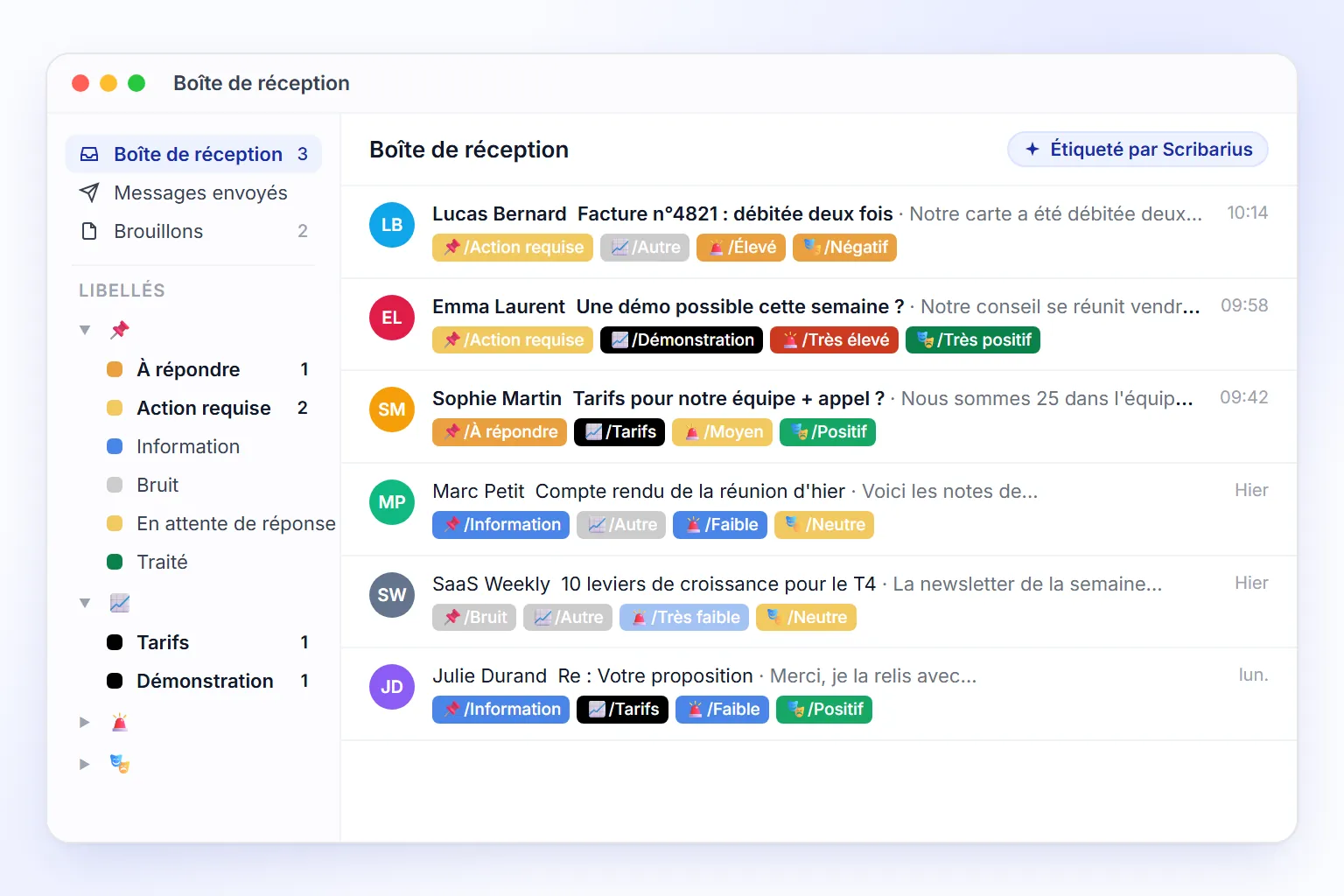Viewport: 1344px width, 896px height.
Task: Expand the siren priority label group
Action: click(x=85, y=722)
